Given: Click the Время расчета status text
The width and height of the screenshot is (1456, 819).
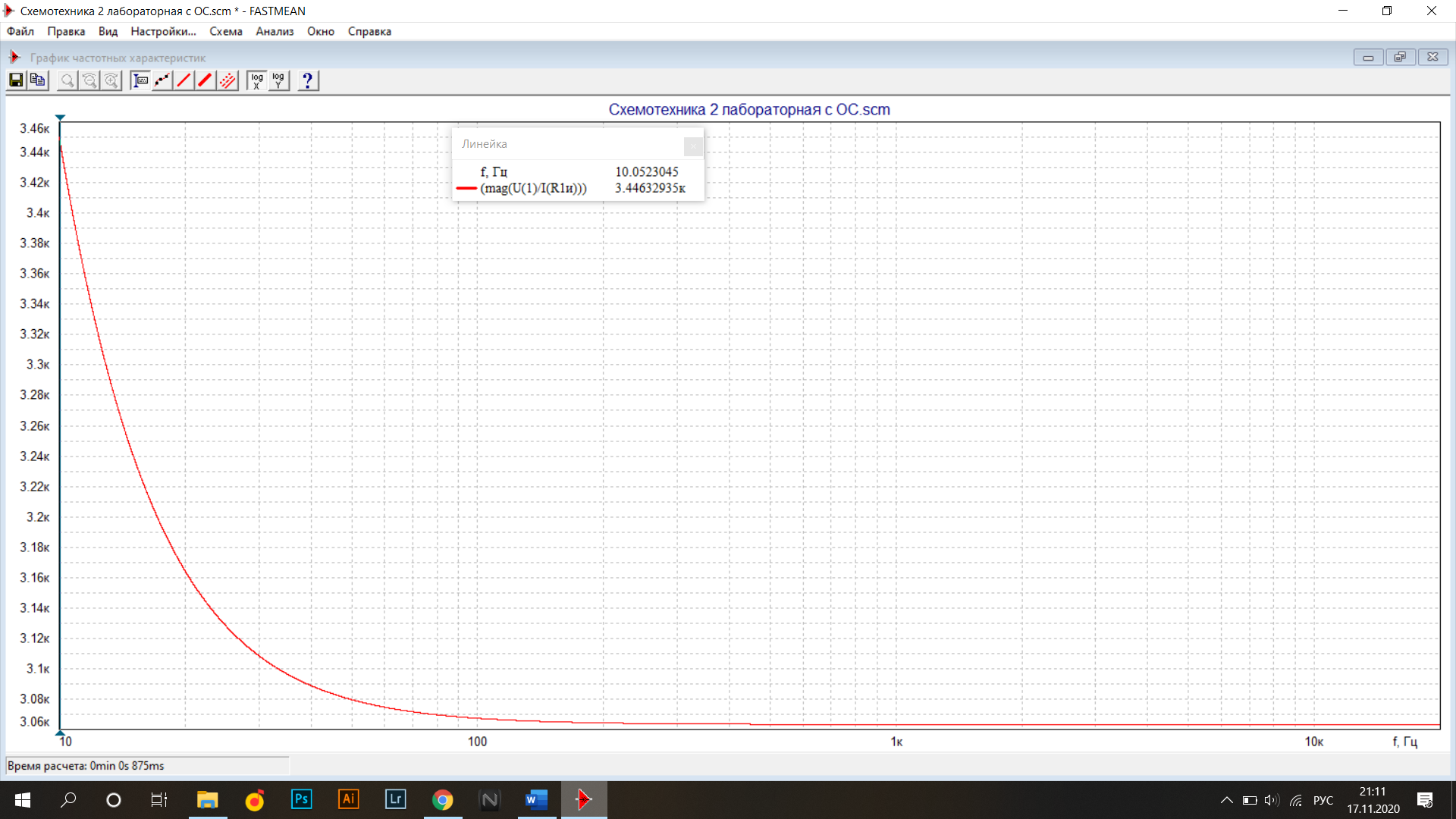Looking at the screenshot, I should coord(86,766).
